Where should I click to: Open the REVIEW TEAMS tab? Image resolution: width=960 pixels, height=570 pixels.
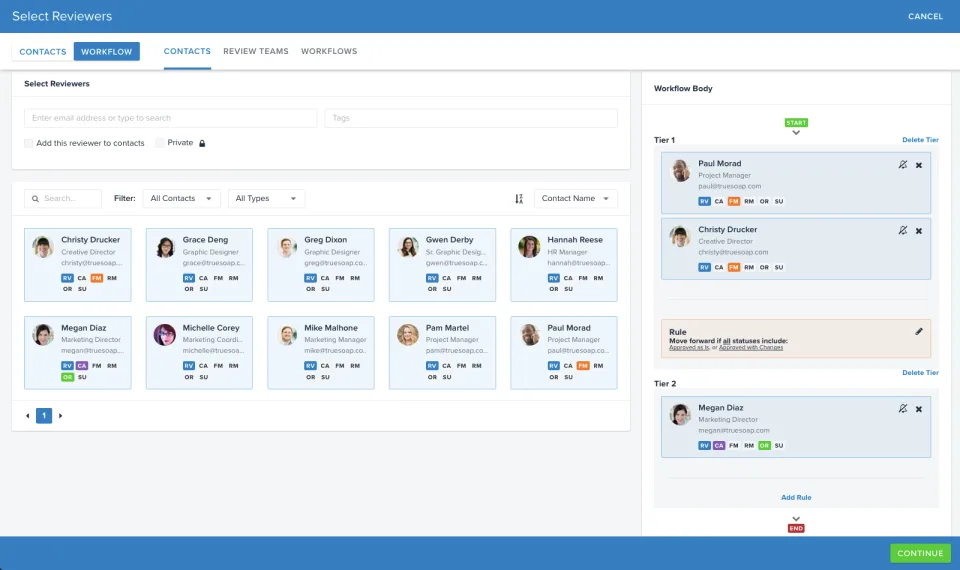coord(256,51)
